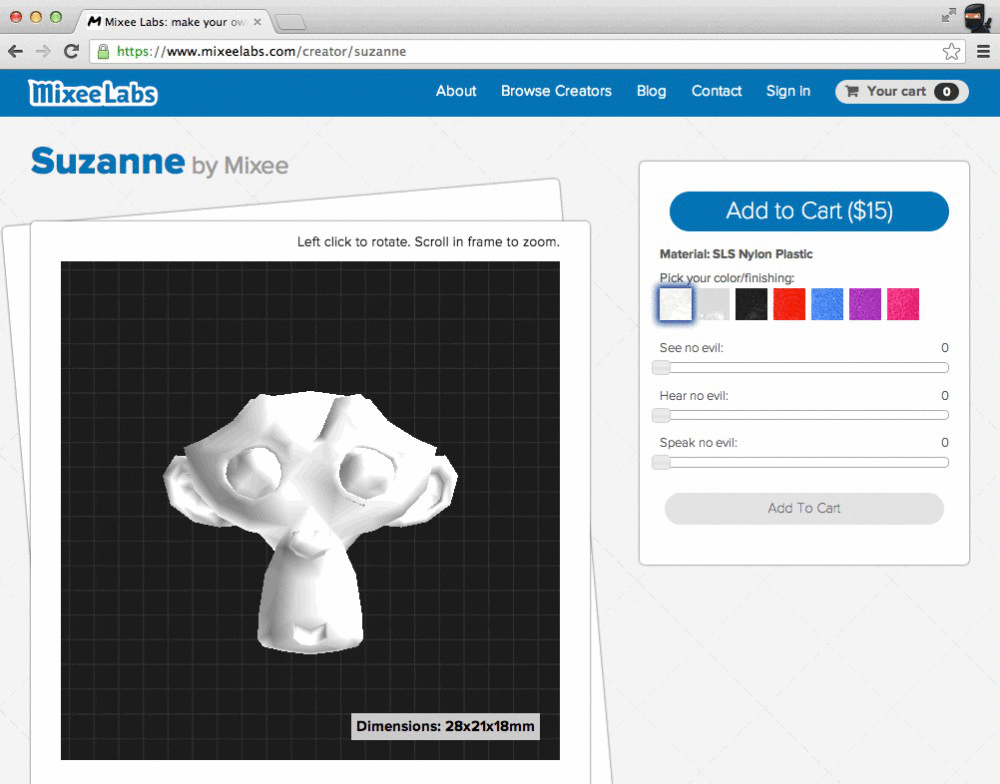Go to Browse Creators
This screenshot has height=784, width=1000.
pyautogui.click(x=556, y=91)
